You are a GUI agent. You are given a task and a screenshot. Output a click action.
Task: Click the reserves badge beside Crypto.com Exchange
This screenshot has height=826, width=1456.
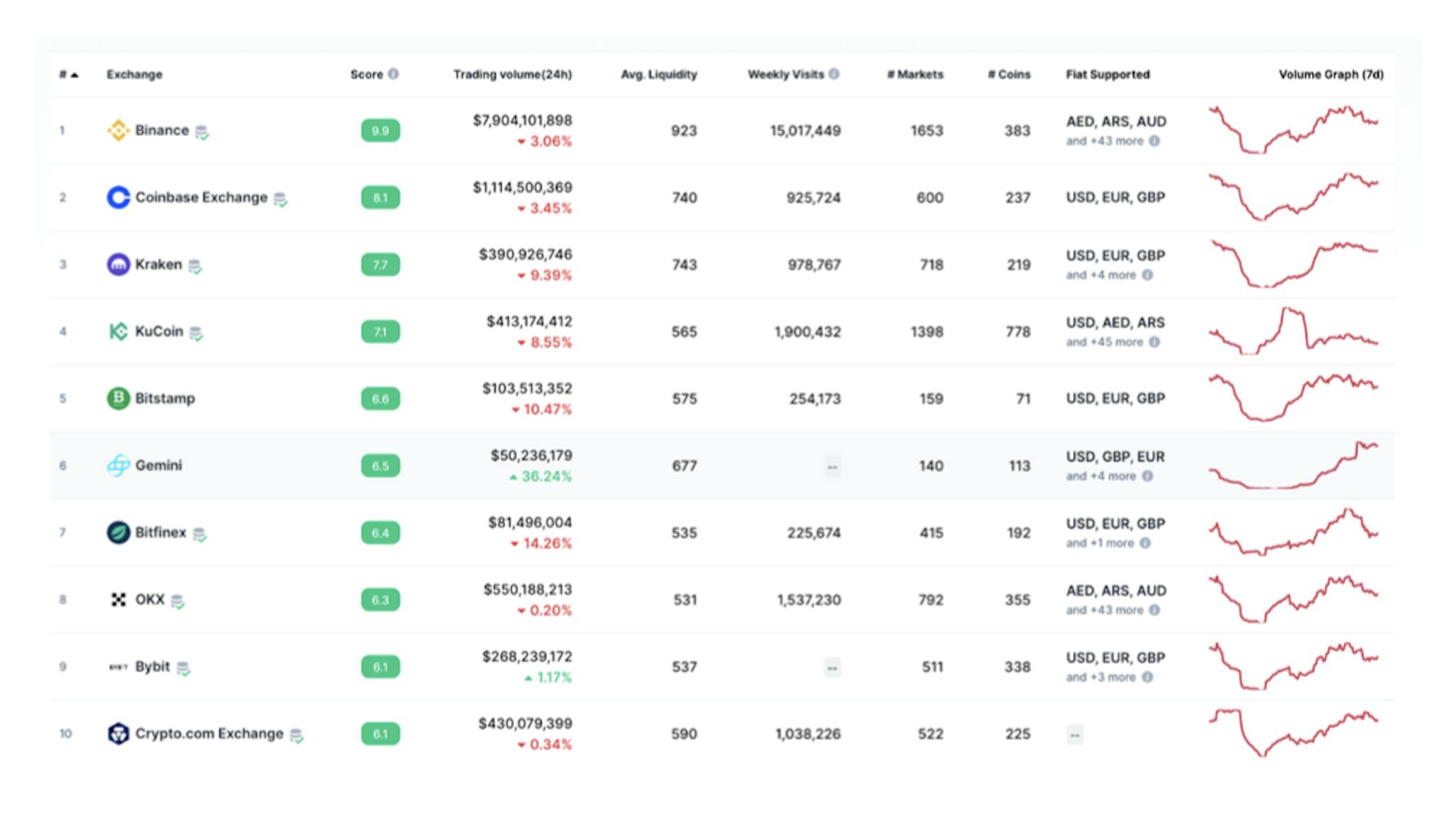click(297, 736)
